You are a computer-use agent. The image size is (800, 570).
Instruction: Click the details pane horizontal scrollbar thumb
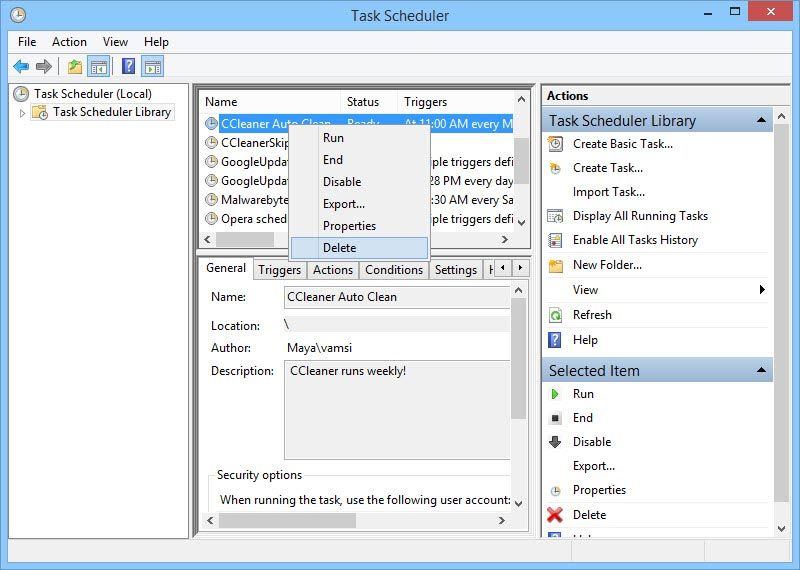point(287,520)
